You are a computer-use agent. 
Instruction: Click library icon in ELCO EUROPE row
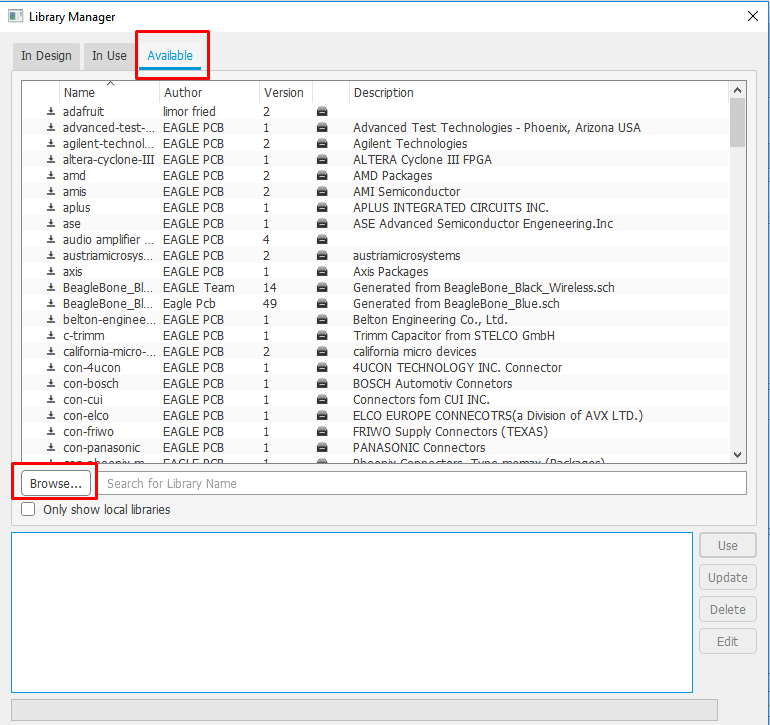322,416
